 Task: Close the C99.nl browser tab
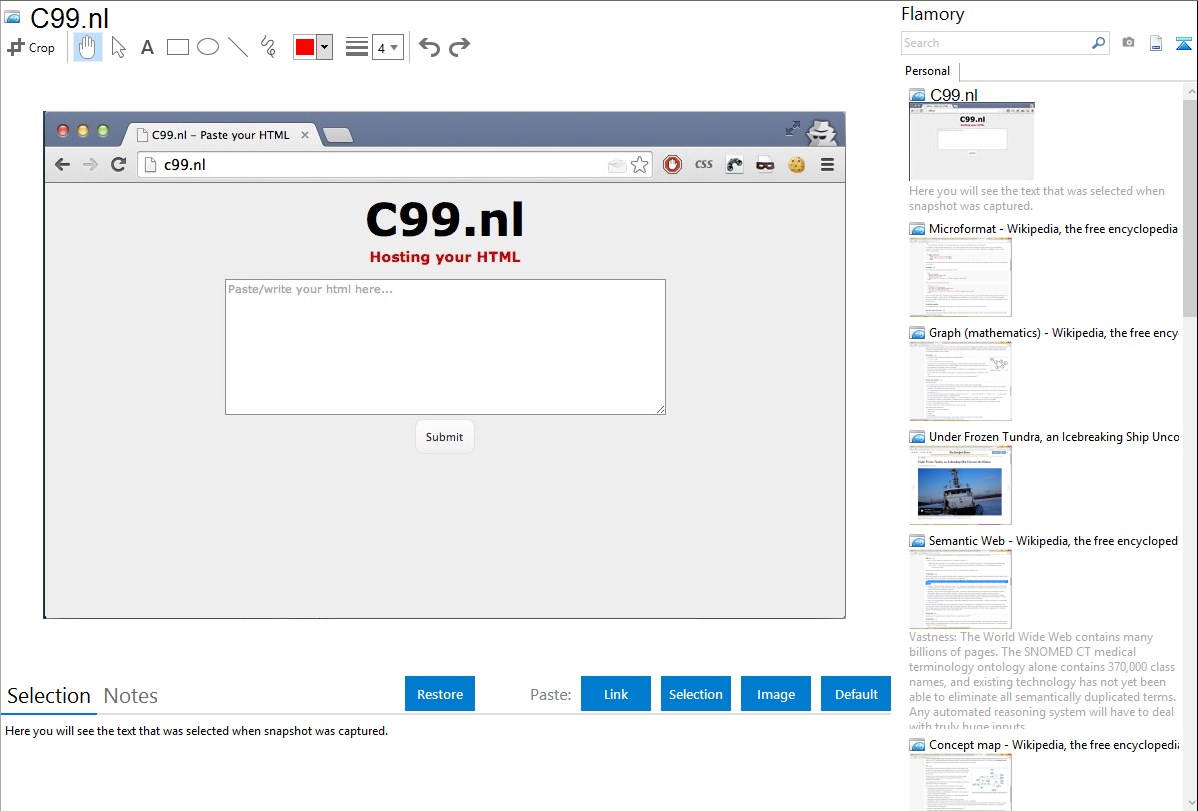(x=305, y=135)
